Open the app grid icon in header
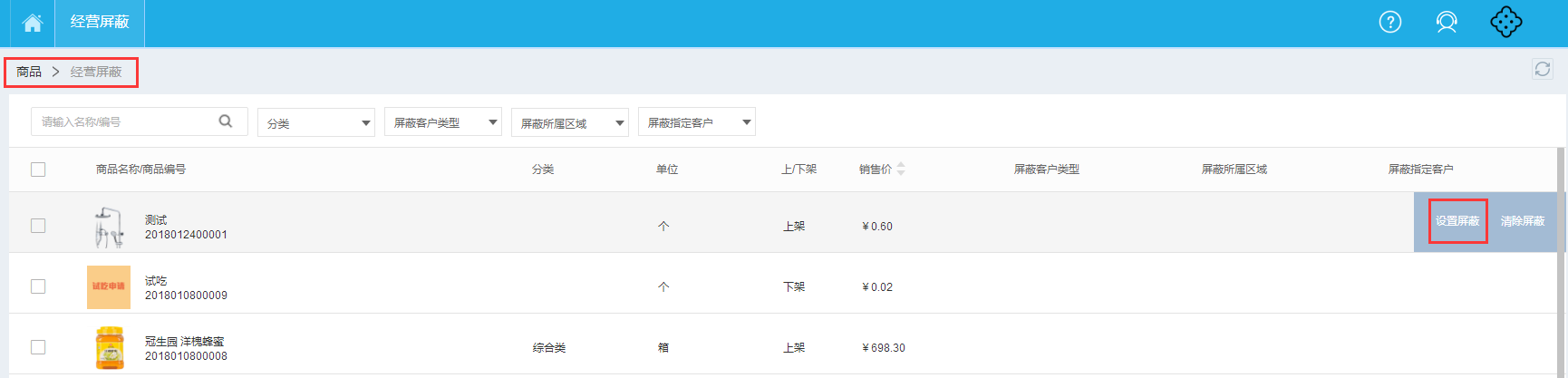This screenshot has width=1568, height=378. point(1505,22)
